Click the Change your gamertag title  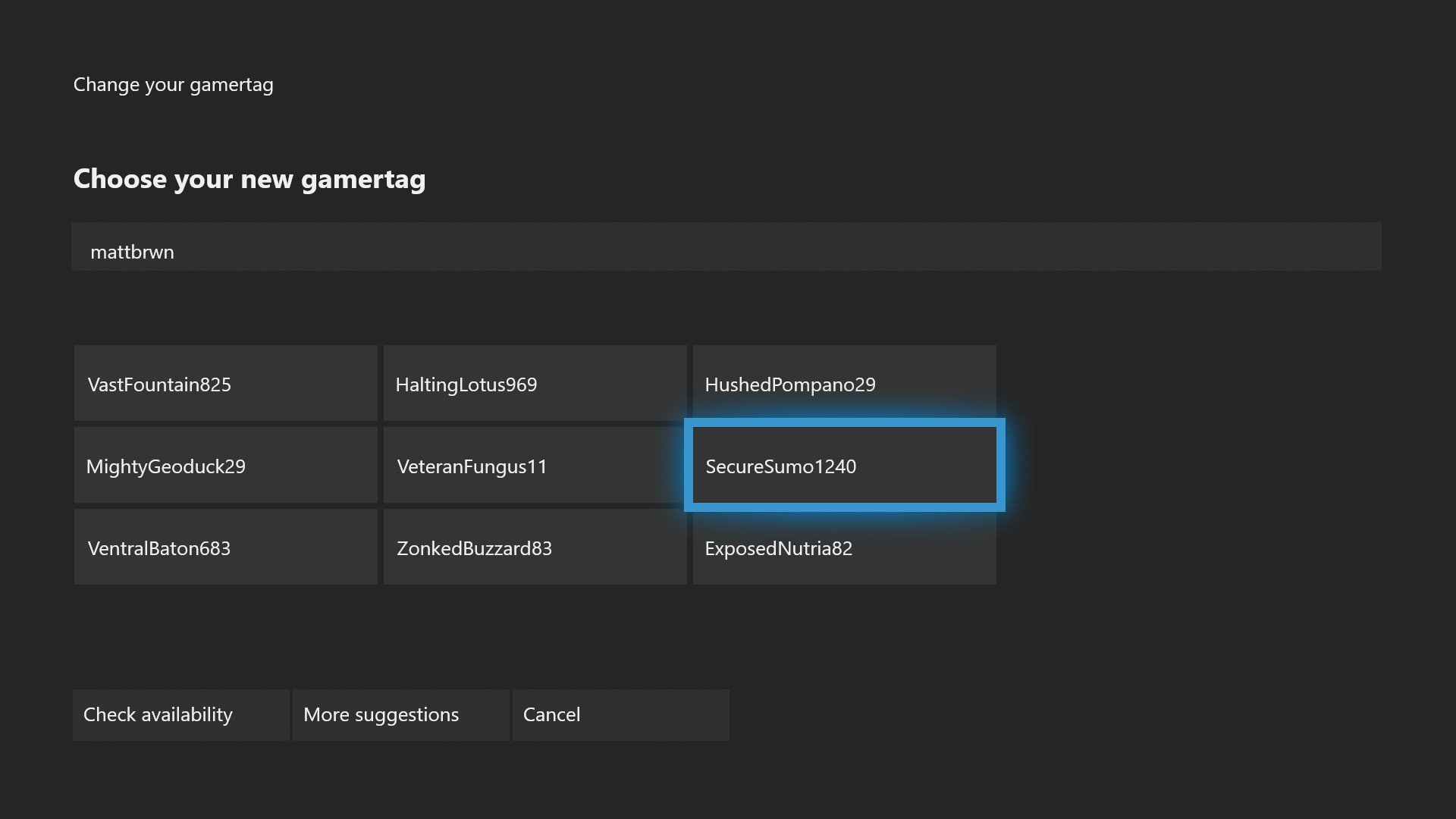tap(173, 84)
